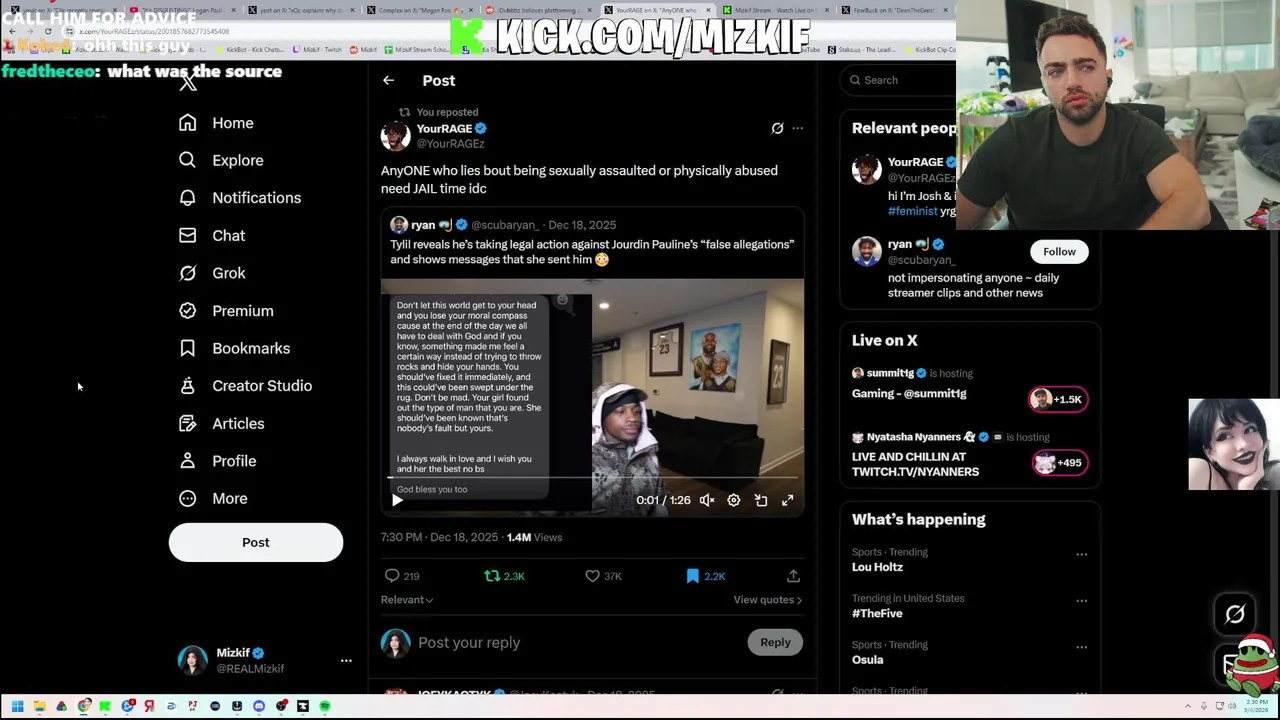Toggle the repost with 2.3K count
Viewport: 1280px width, 720px height.
pos(504,576)
